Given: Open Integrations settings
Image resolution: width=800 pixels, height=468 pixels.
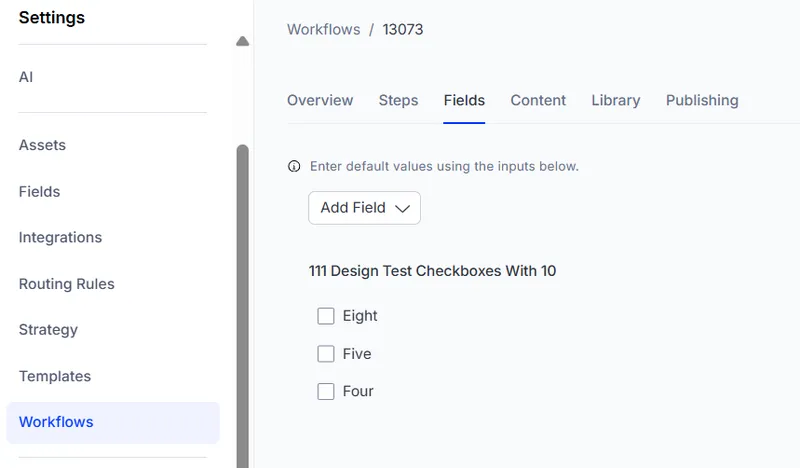Looking at the screenshot, I should [x=60, y=237].
